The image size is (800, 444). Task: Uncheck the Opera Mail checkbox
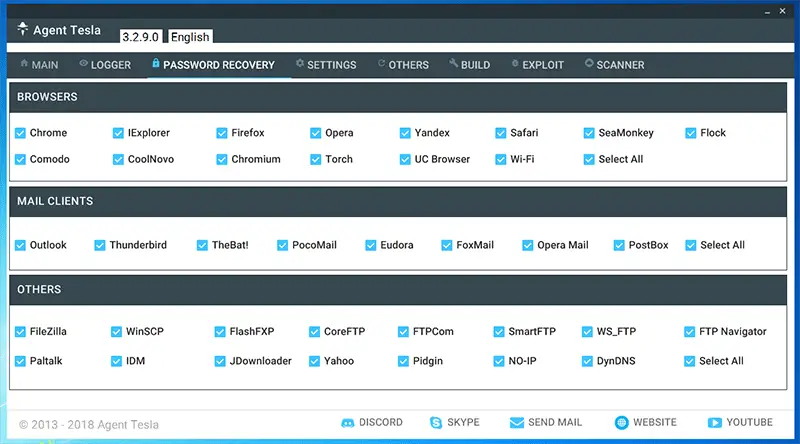[x=527, y=245]
